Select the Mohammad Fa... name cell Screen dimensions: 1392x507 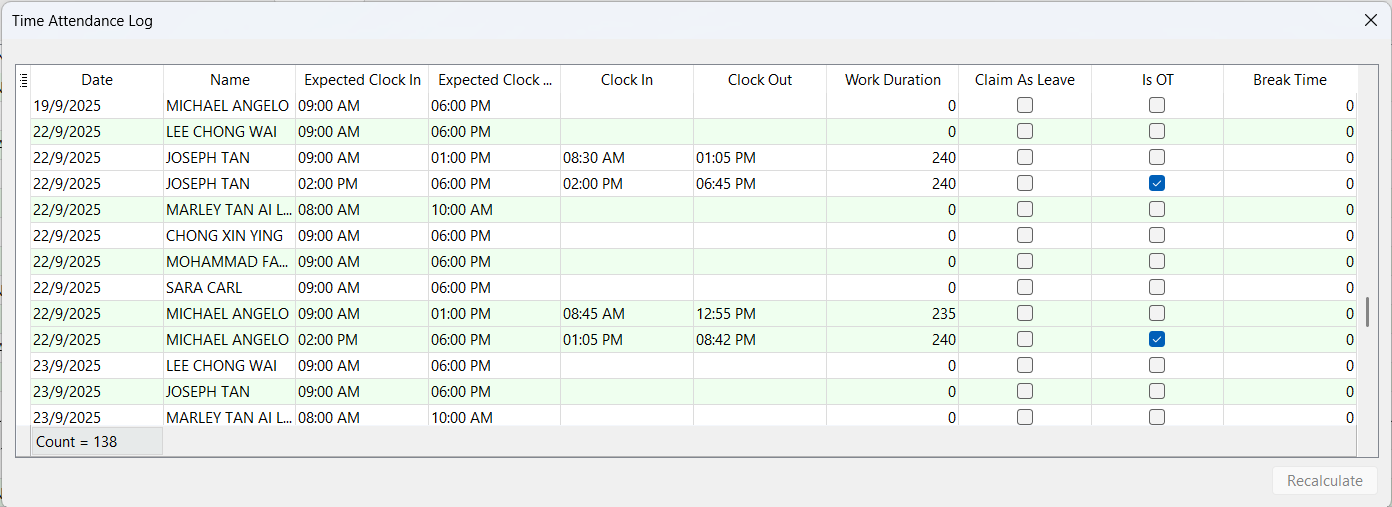pos(228,262)
